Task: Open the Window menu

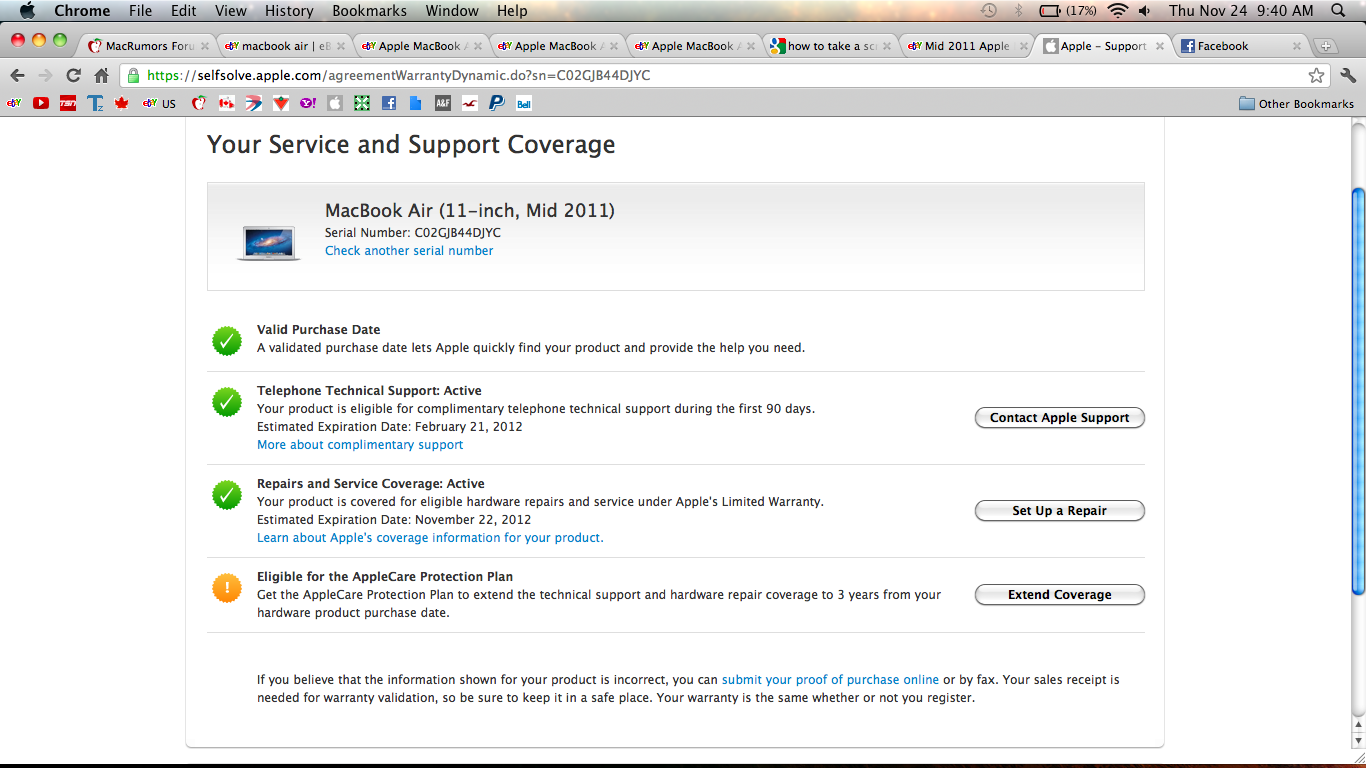Action: tap(452, 11)
